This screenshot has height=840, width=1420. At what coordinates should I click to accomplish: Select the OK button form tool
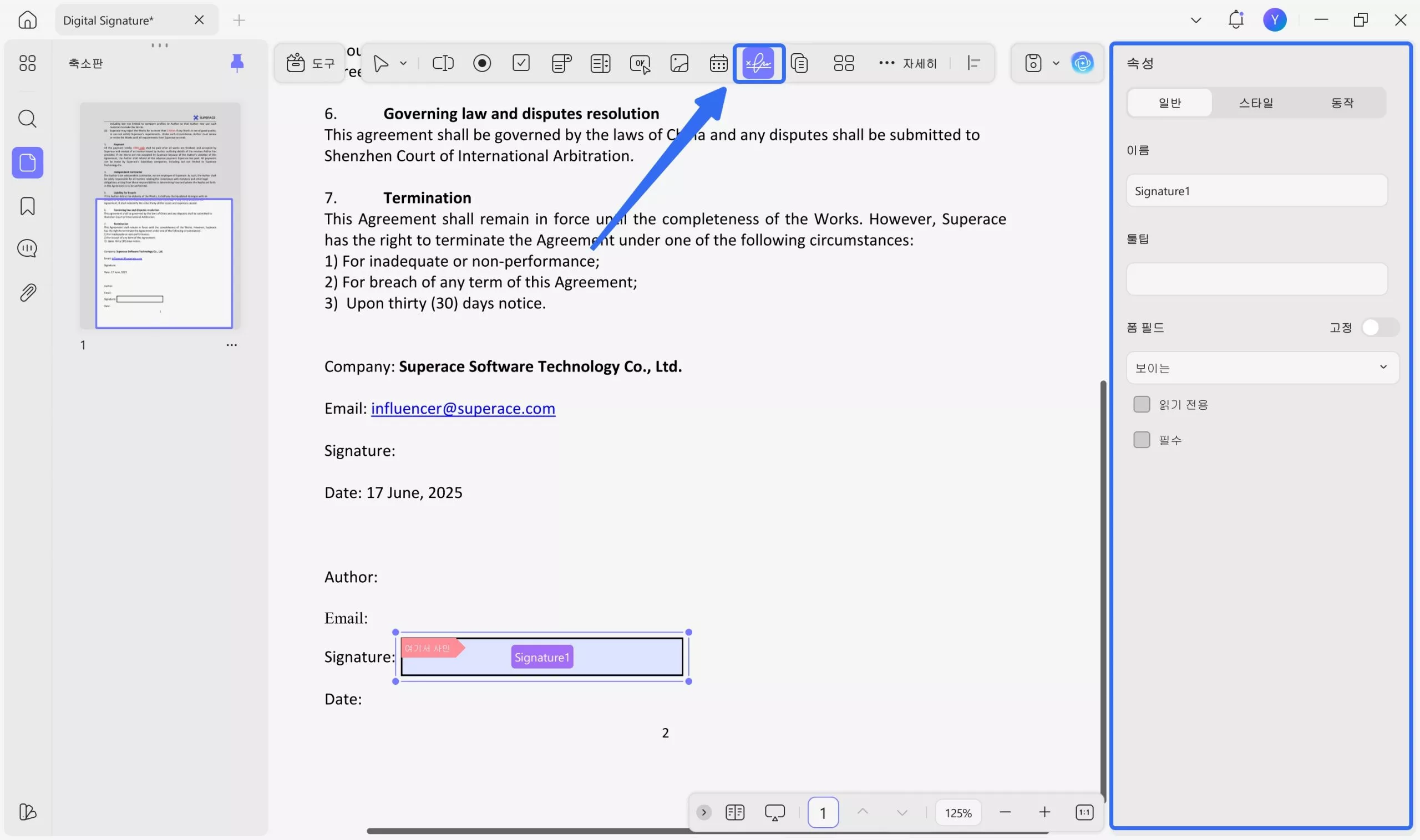point(640,63)
